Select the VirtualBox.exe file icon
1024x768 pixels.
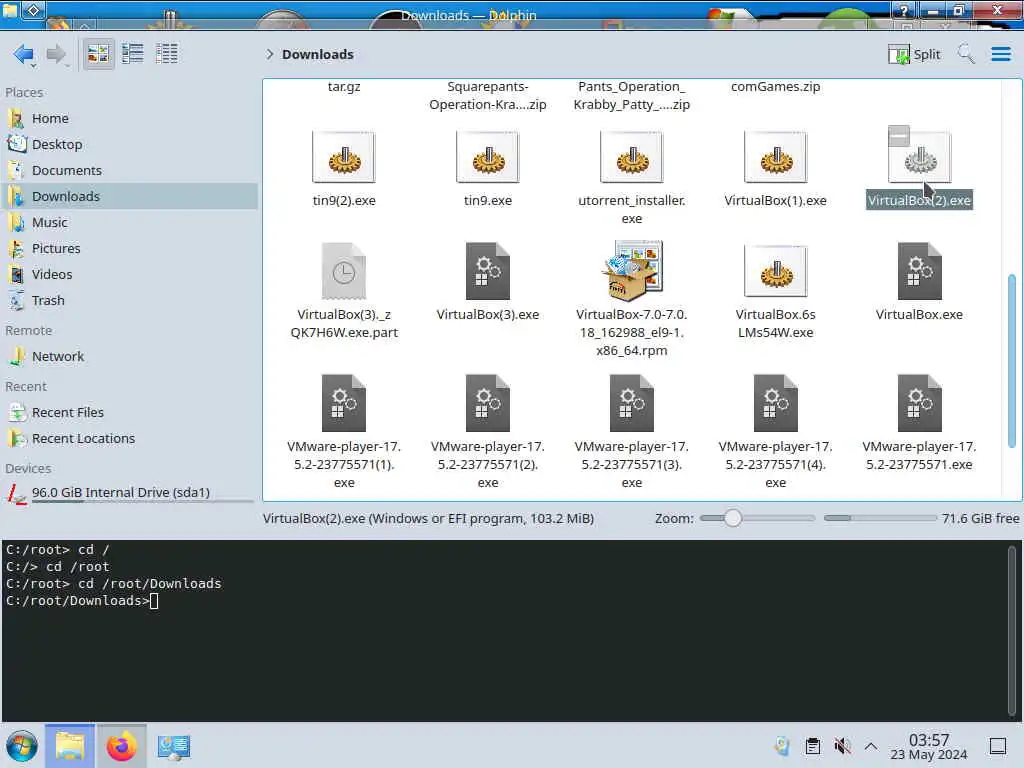[920, 271]
